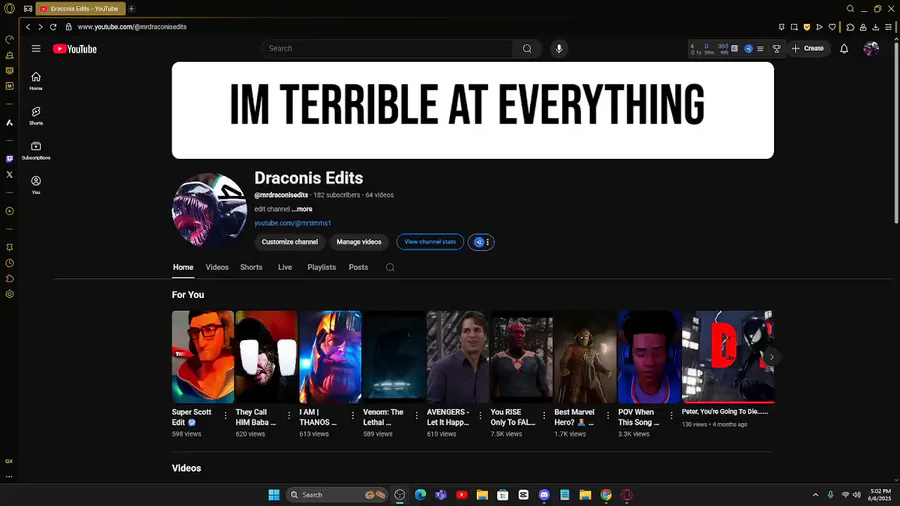Open extension pill three-dot menu
This screenshot has height=506, width=900.
point(488,242)
